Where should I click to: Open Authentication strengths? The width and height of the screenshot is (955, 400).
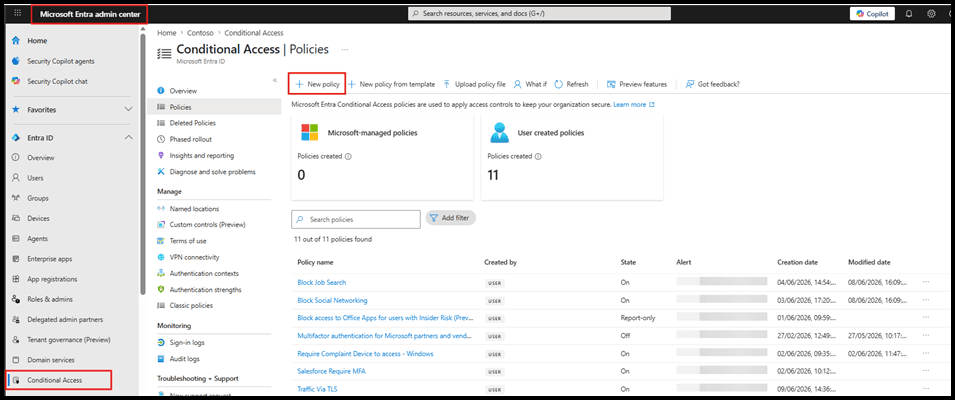(x=205, y=290)
